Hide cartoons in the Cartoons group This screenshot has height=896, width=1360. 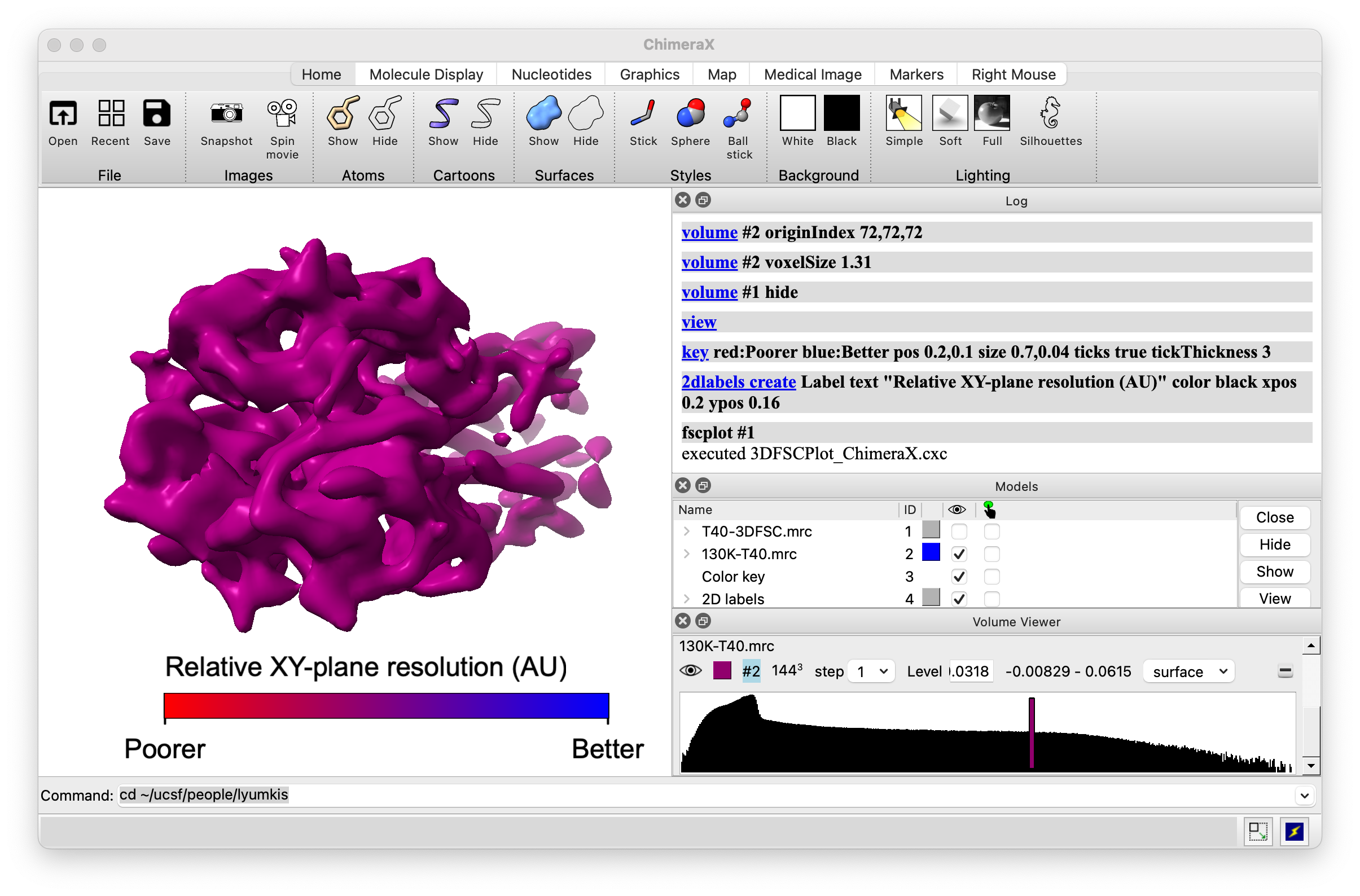tap(485, 114)
